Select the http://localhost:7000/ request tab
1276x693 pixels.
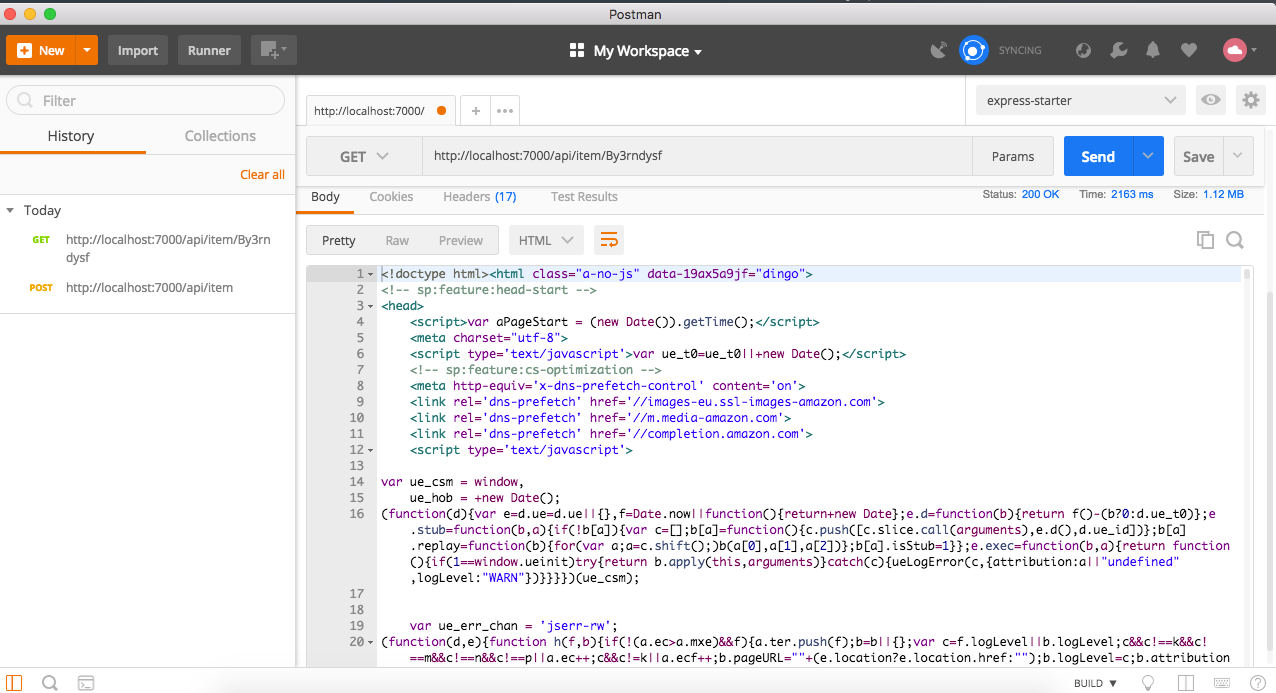point(380,111)
